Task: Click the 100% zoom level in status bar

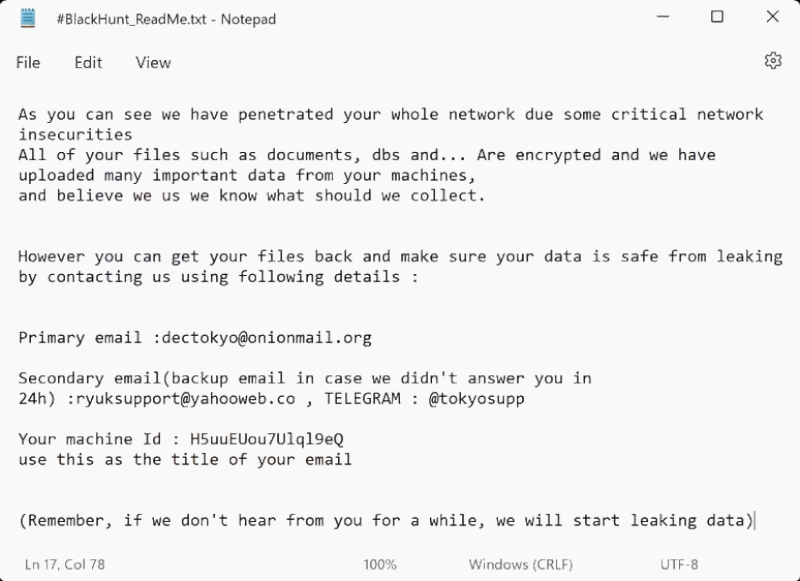Action: (380, 564)
